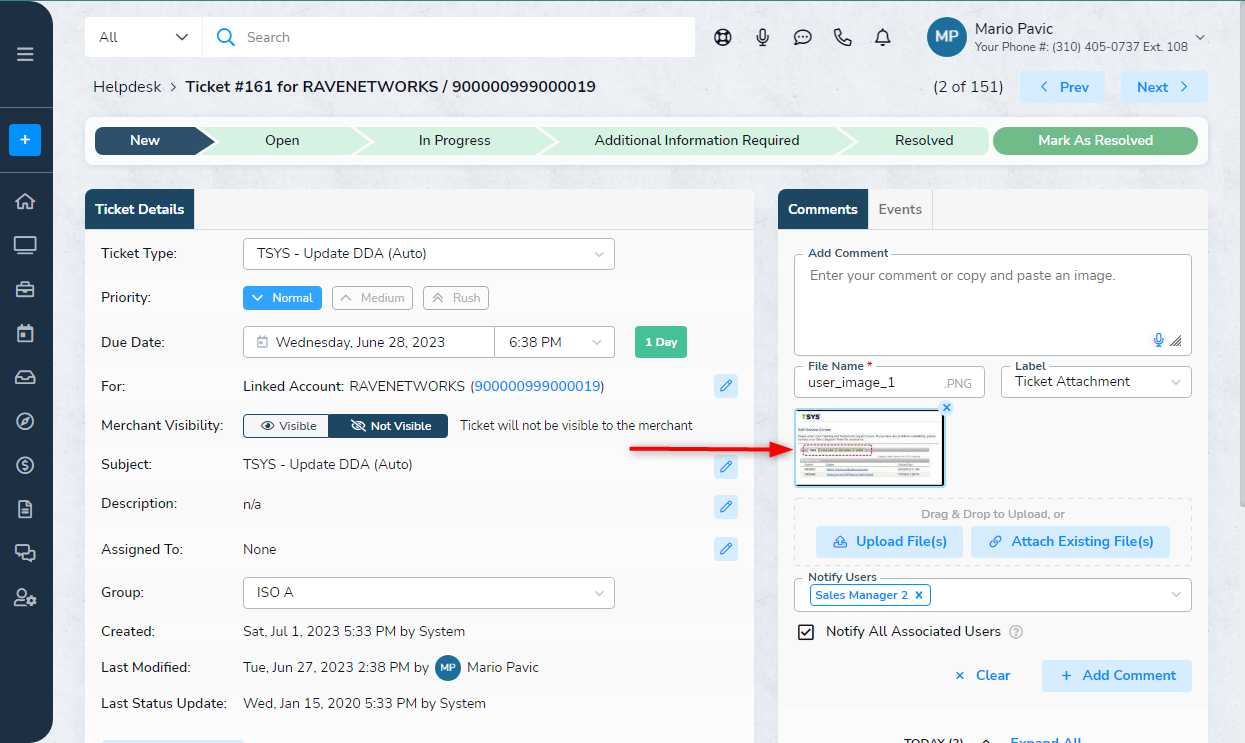1245x743 pixels.
Task: Open the Group ISO A dropdown
Action: pyautogui.click(x=429, y=592)
